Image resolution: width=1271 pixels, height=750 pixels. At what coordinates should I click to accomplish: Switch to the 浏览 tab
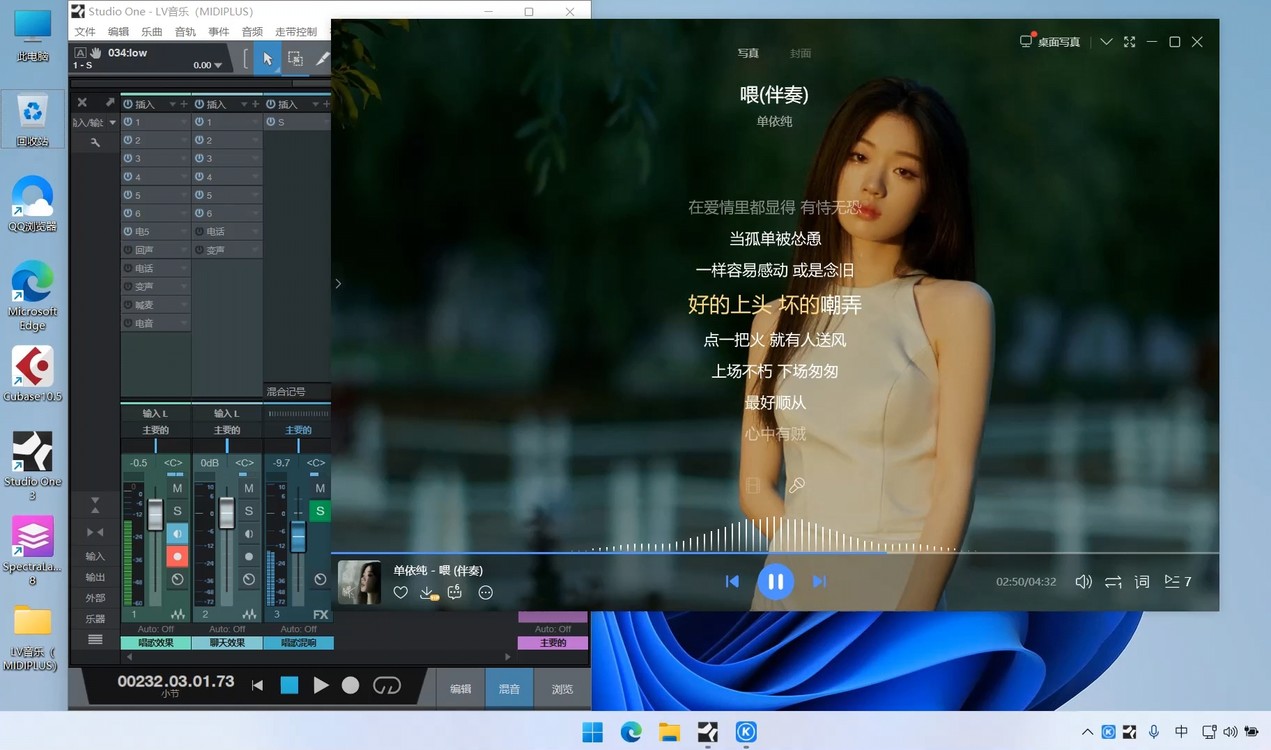563,689
